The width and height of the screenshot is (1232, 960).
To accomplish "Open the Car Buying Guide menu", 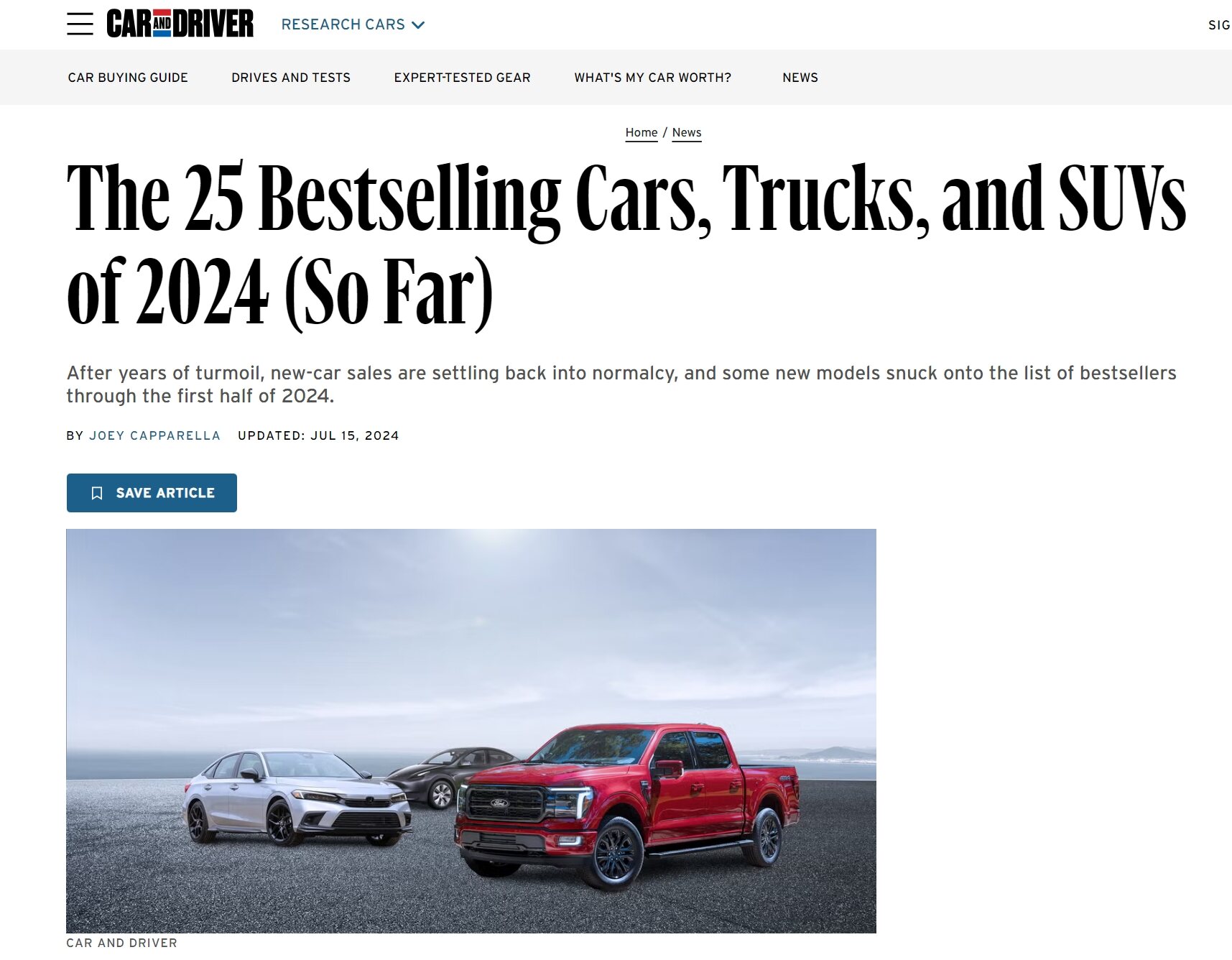I will (128, 78).
